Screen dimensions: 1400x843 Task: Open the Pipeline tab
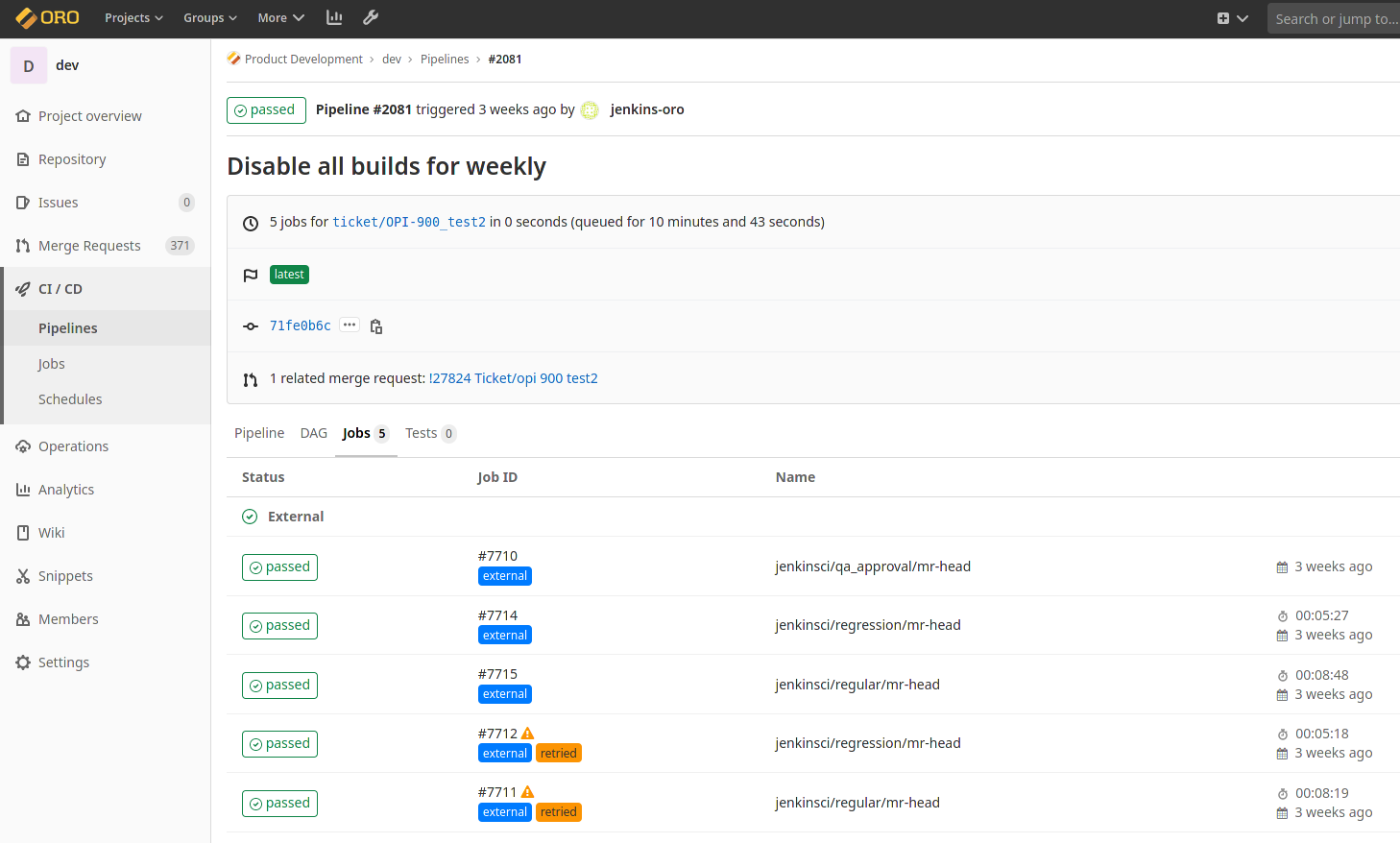pyautogui.click(x=259, y=433)
